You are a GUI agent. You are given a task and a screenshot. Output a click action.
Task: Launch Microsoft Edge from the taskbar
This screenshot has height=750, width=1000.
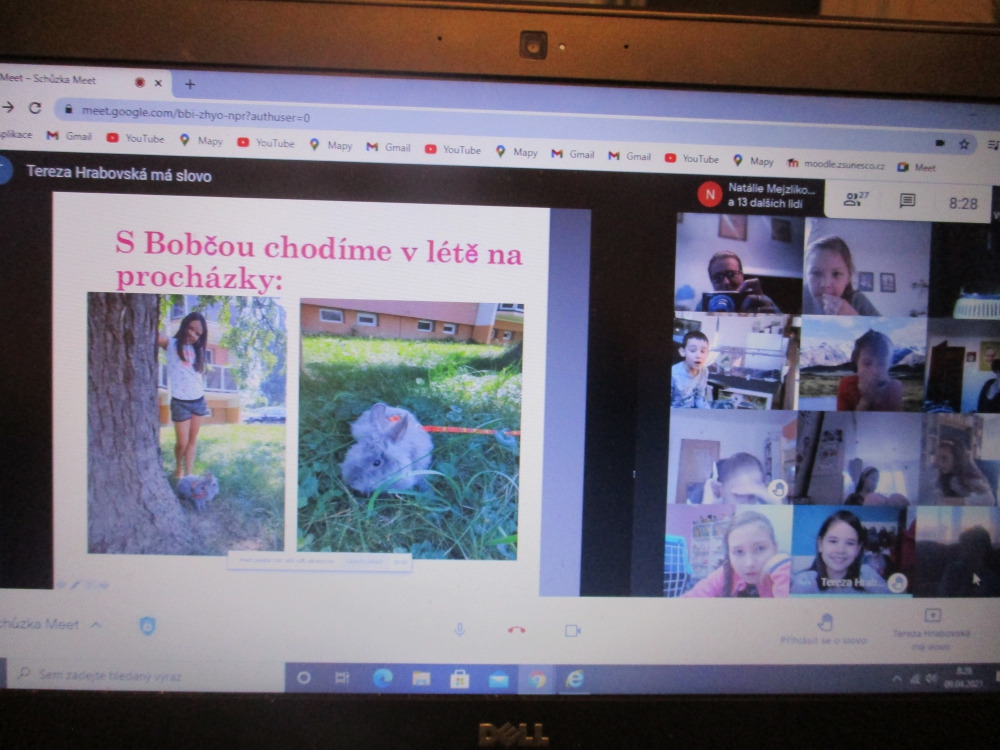click(x=382, y=678)
